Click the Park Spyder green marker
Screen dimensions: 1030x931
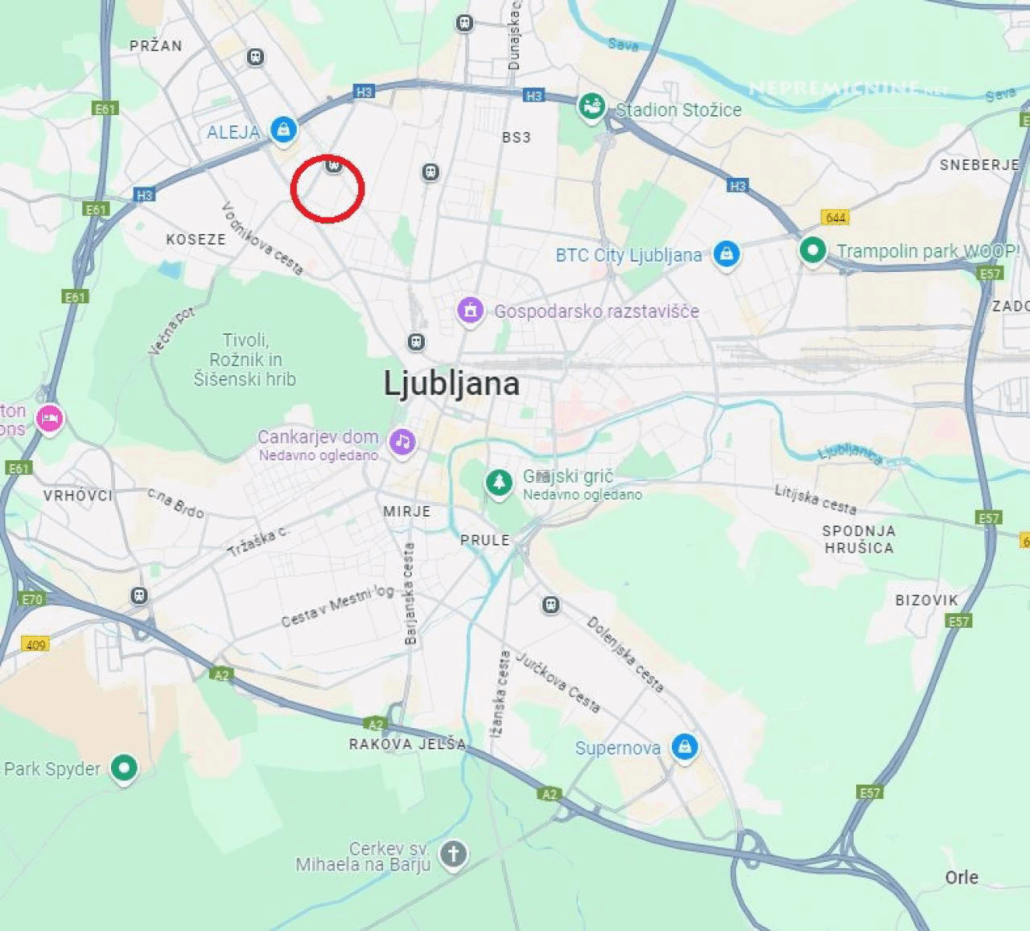tap(123, 767)
